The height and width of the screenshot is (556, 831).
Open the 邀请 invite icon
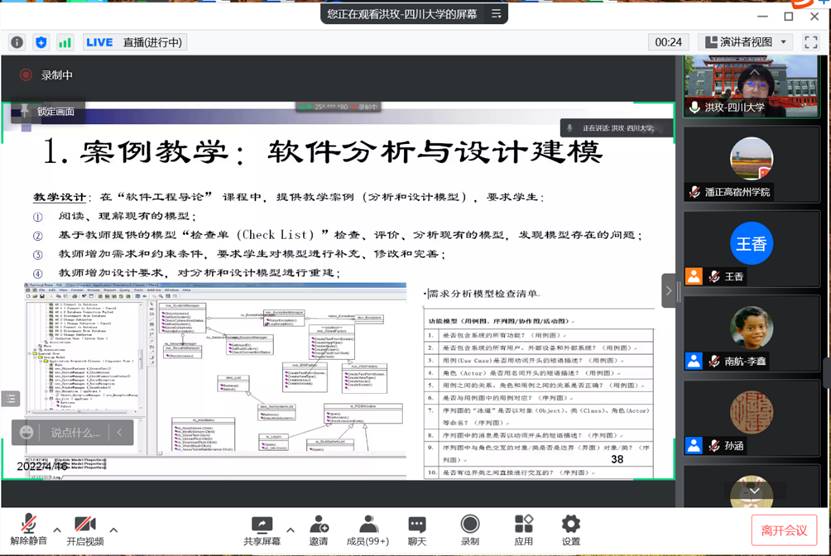(x=319, y=529)
